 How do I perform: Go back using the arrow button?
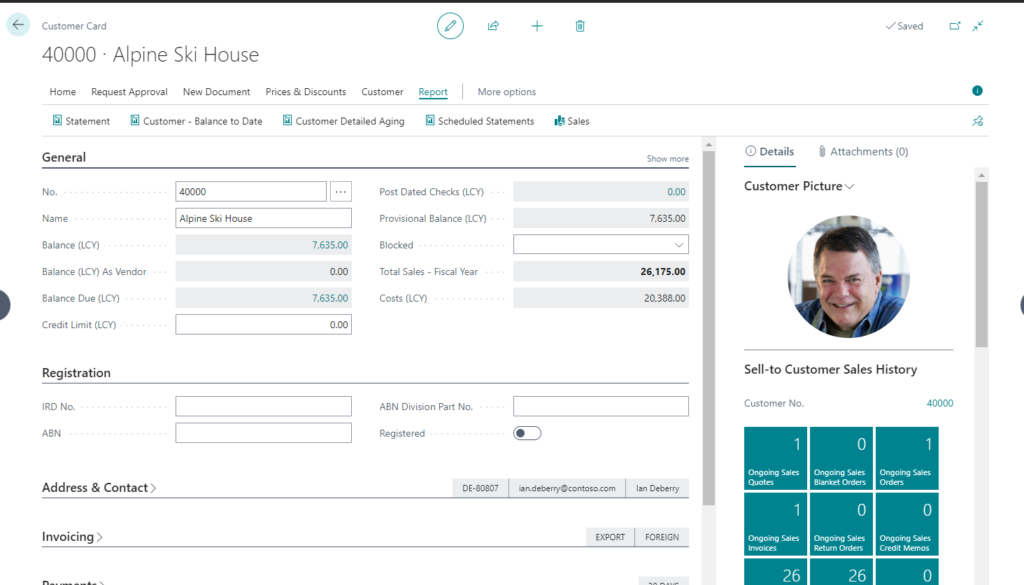[18, 25]
